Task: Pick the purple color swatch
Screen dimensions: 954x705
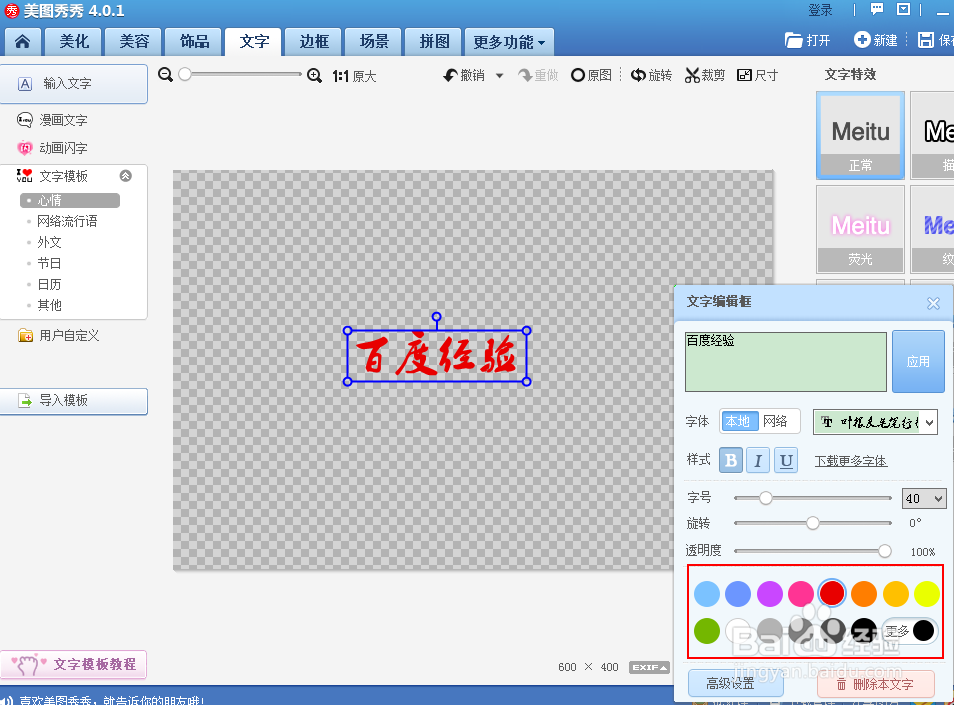Action: tap(770, 594)
